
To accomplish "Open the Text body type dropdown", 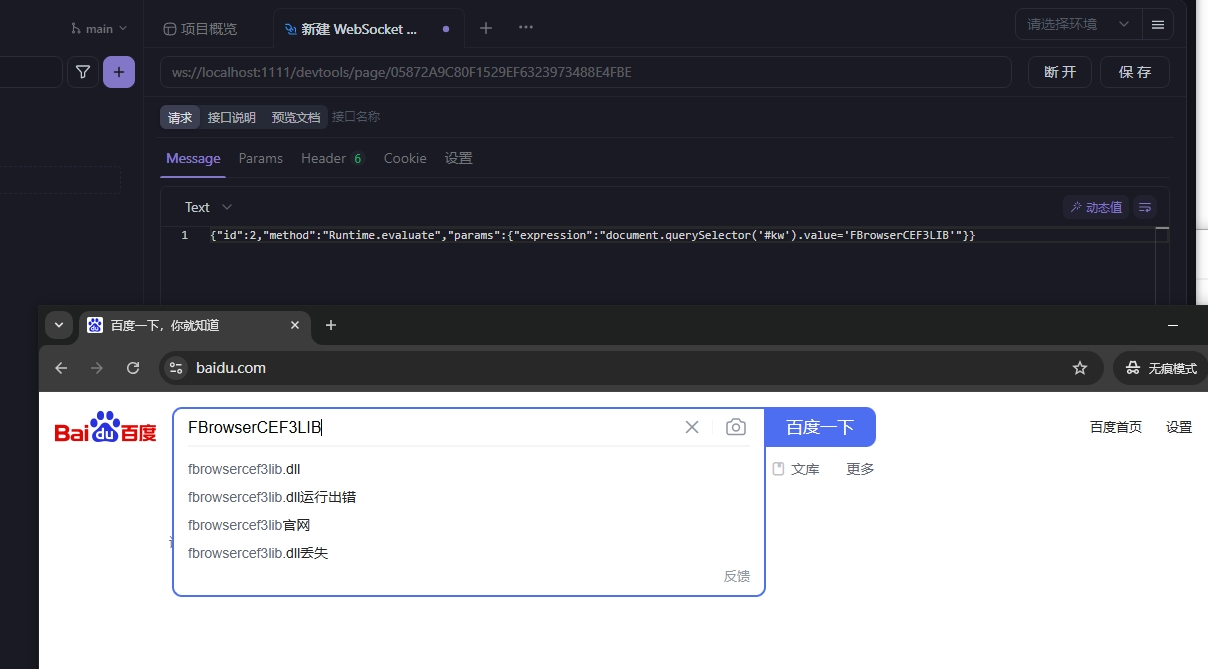I will 205,207.
